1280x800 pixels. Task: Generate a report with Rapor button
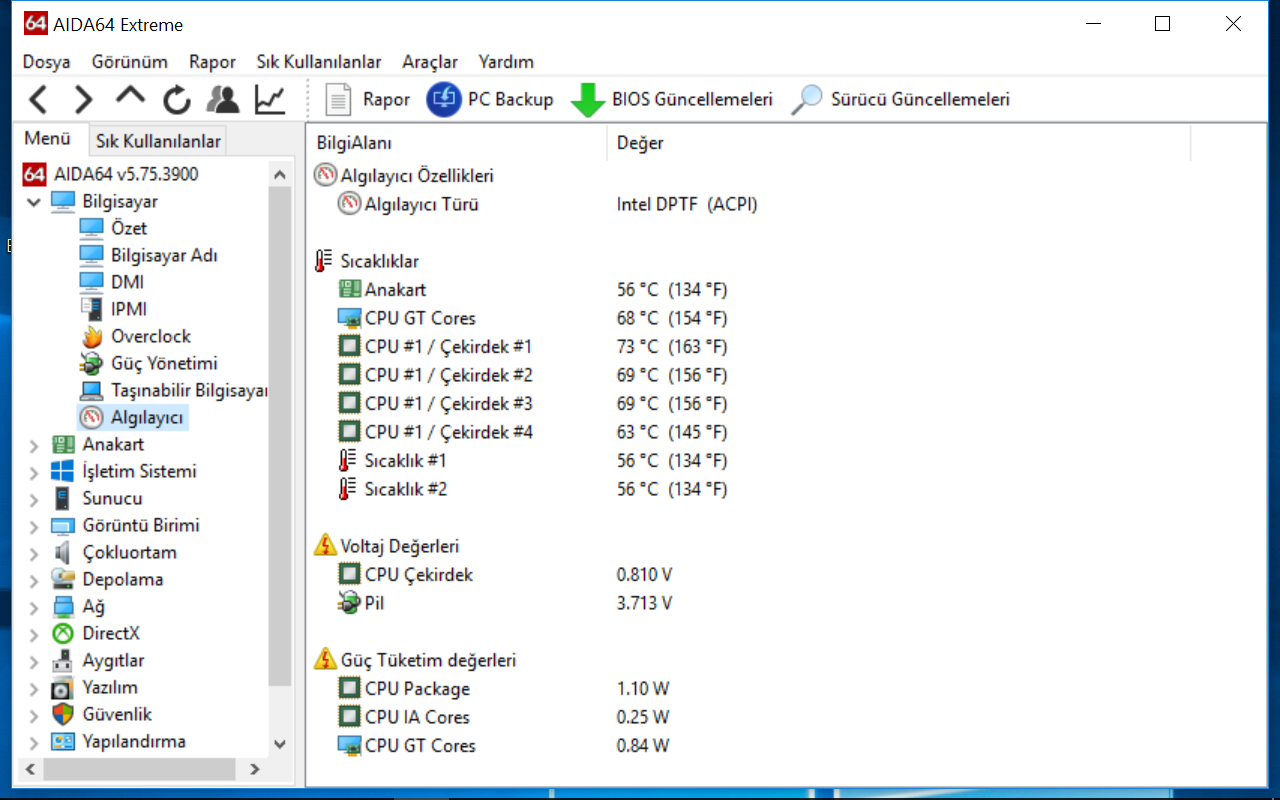[367, 99]
